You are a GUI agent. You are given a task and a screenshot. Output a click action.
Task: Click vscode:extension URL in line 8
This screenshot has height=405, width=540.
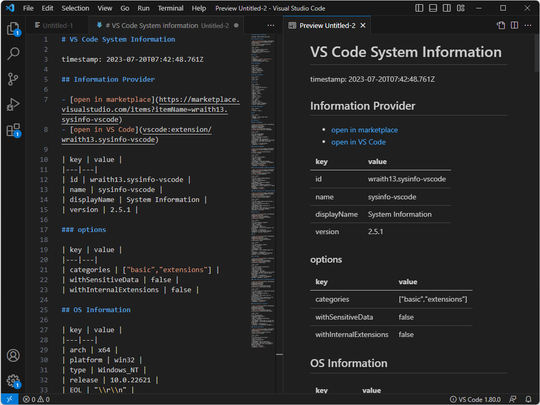tap(137, 135)
